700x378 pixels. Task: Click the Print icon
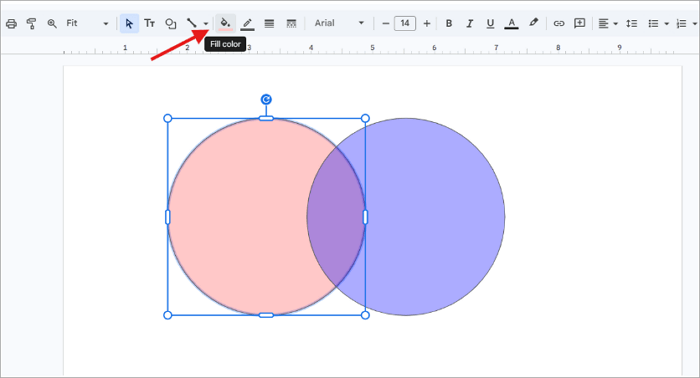pos(11,24)
